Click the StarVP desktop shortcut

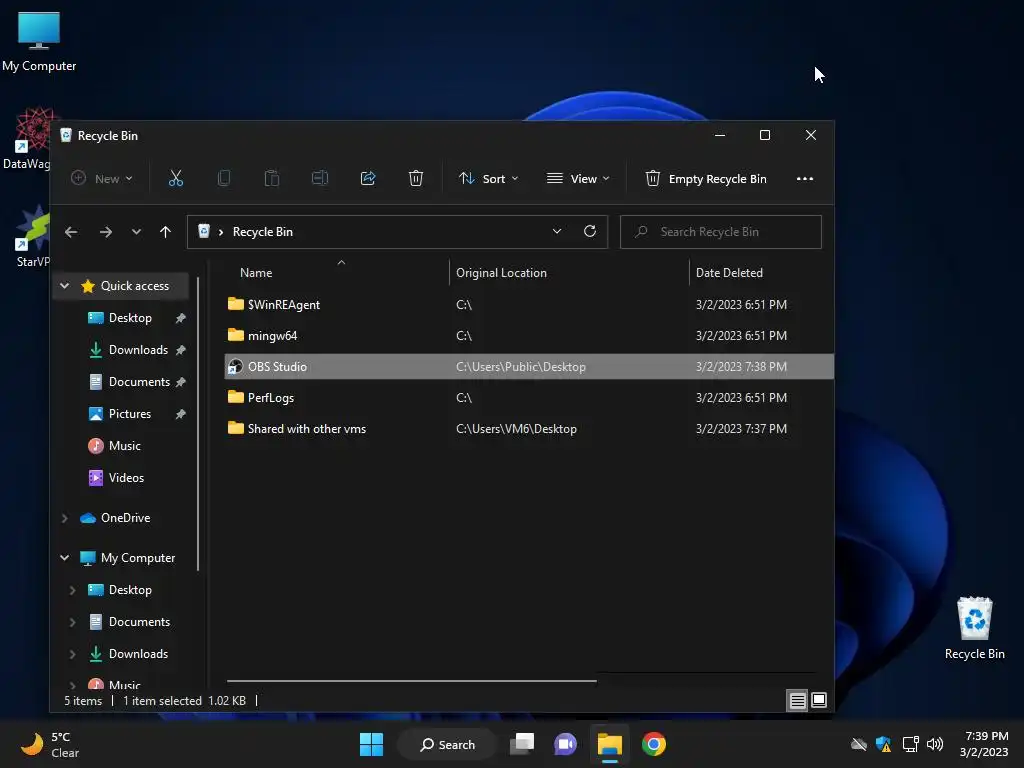pos(33,236)
